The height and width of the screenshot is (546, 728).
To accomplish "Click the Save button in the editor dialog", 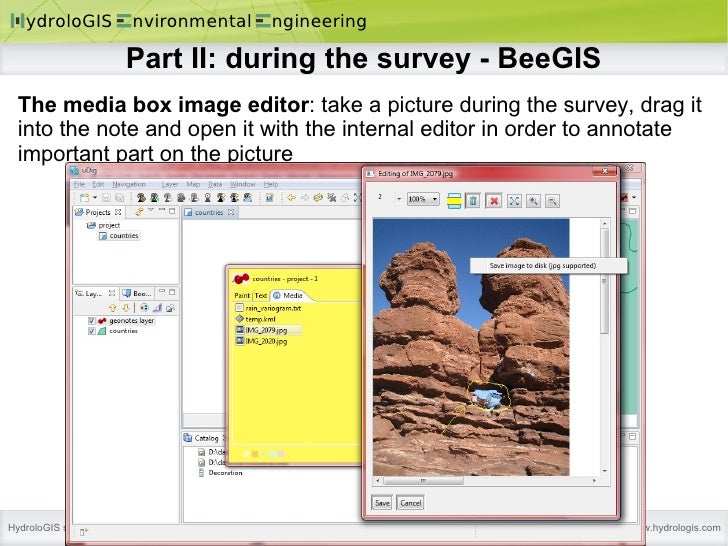I will click(382, 503).
